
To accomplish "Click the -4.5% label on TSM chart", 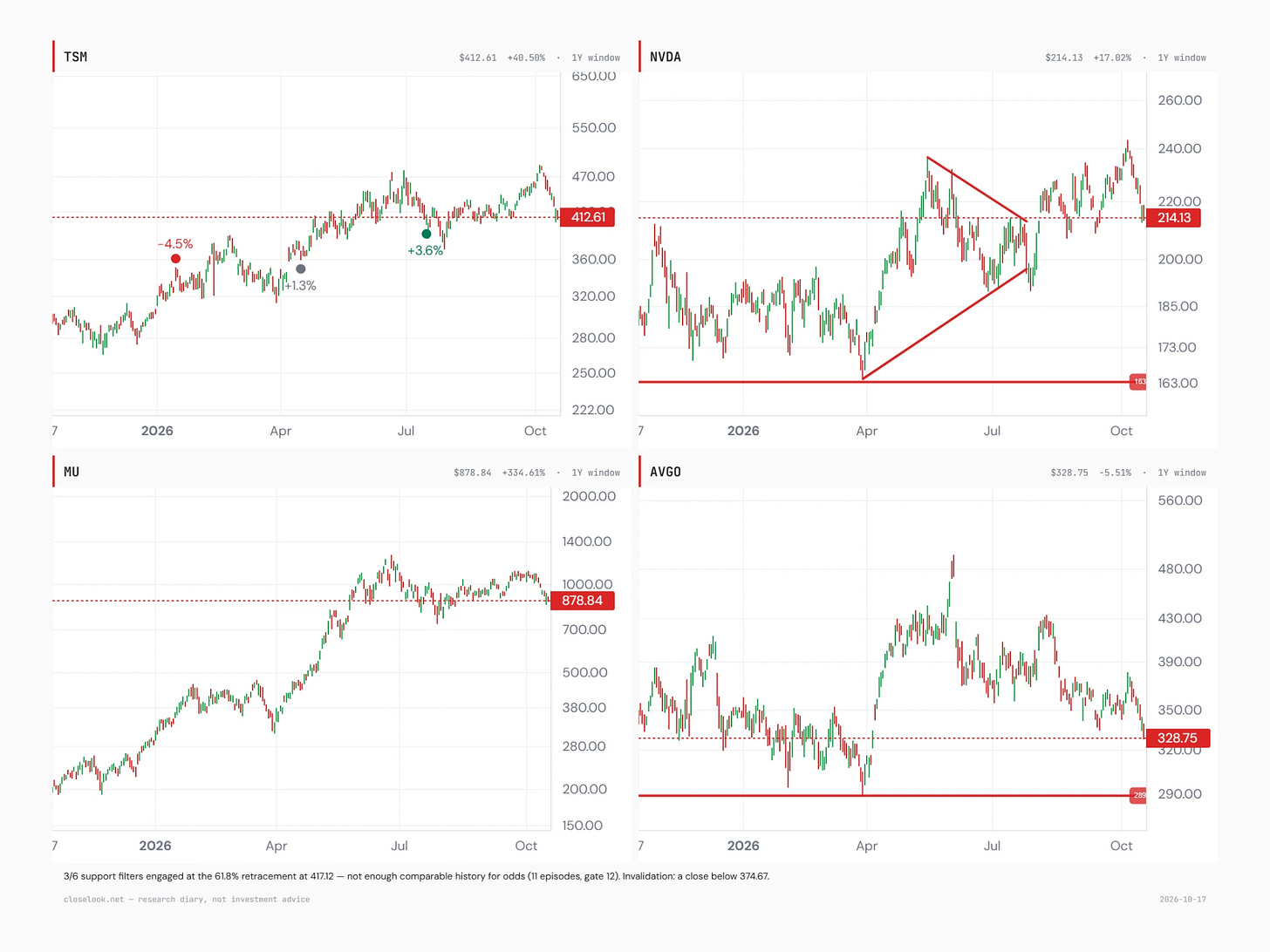I will pos(175,244).
